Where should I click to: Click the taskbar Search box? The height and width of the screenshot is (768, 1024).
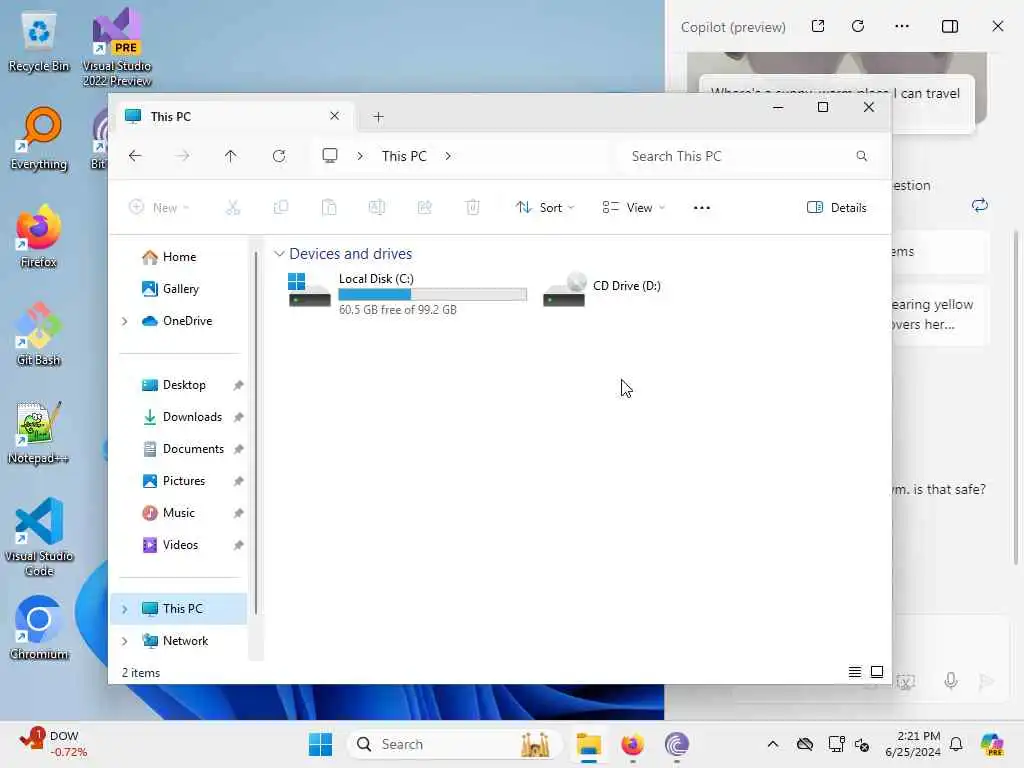(455, 744)
